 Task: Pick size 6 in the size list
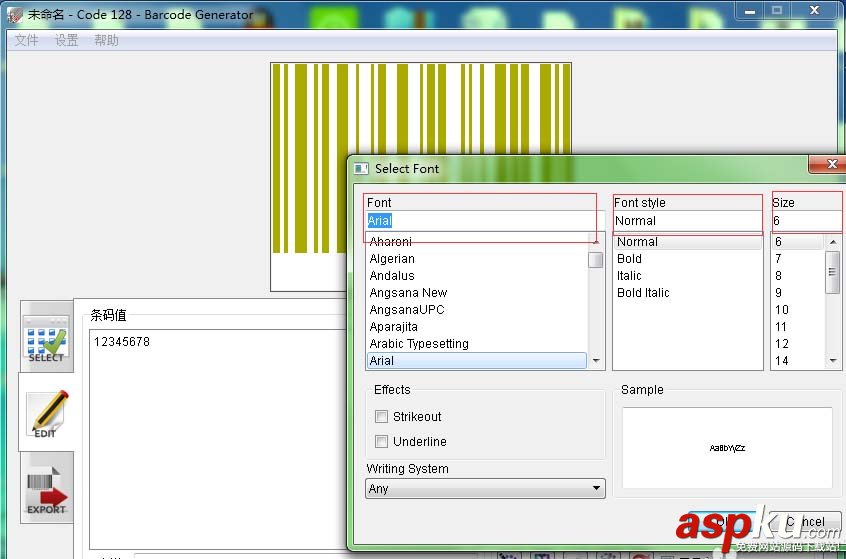pyautogui.click(x=798, y=242)
